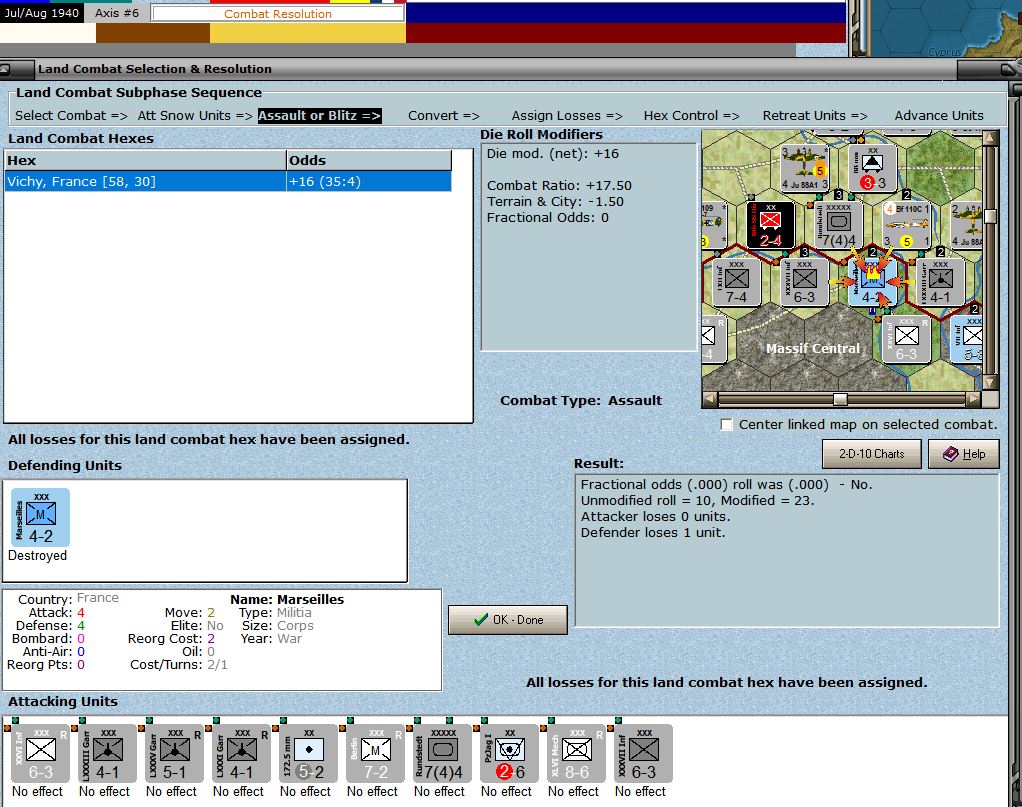The width and height of the screenshot is (1022, 807).
Task: Click the mini map horizontal scrollbar thumb
Action: point(841,398)
